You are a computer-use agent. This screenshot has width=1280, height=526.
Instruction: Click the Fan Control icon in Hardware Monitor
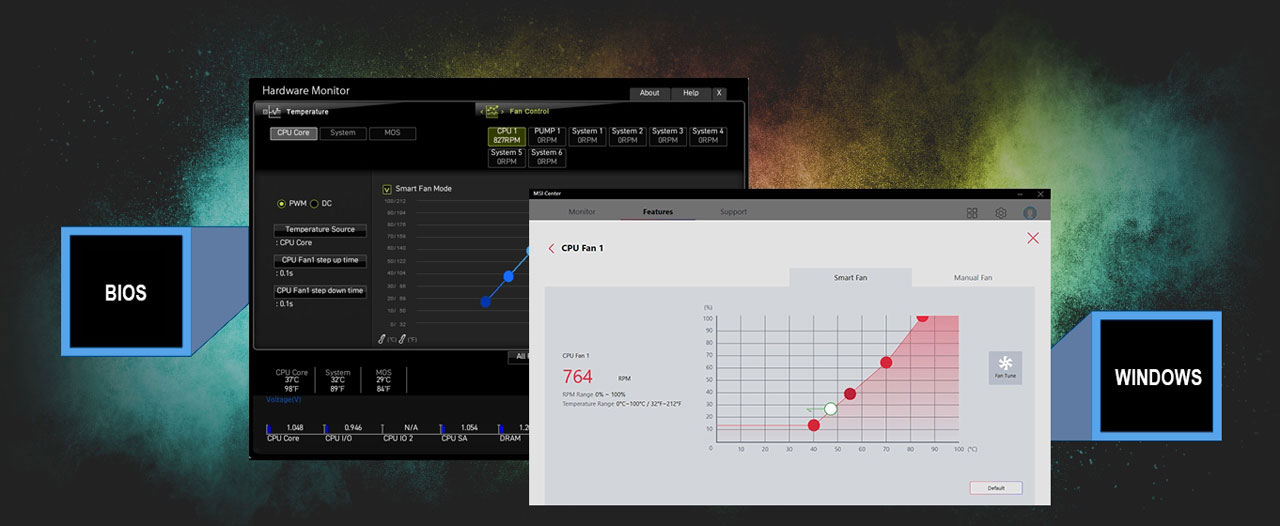tap(493, 112)
